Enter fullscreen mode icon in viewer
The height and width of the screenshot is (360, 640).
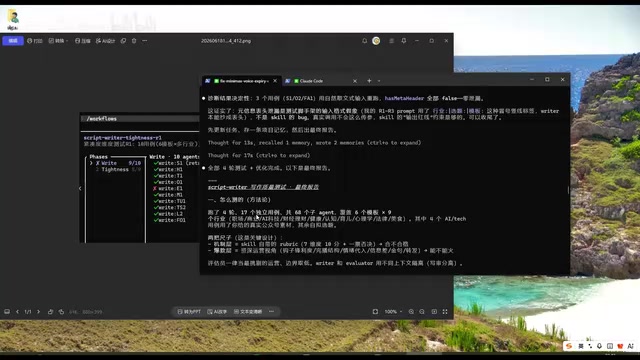tap(445, 311)
